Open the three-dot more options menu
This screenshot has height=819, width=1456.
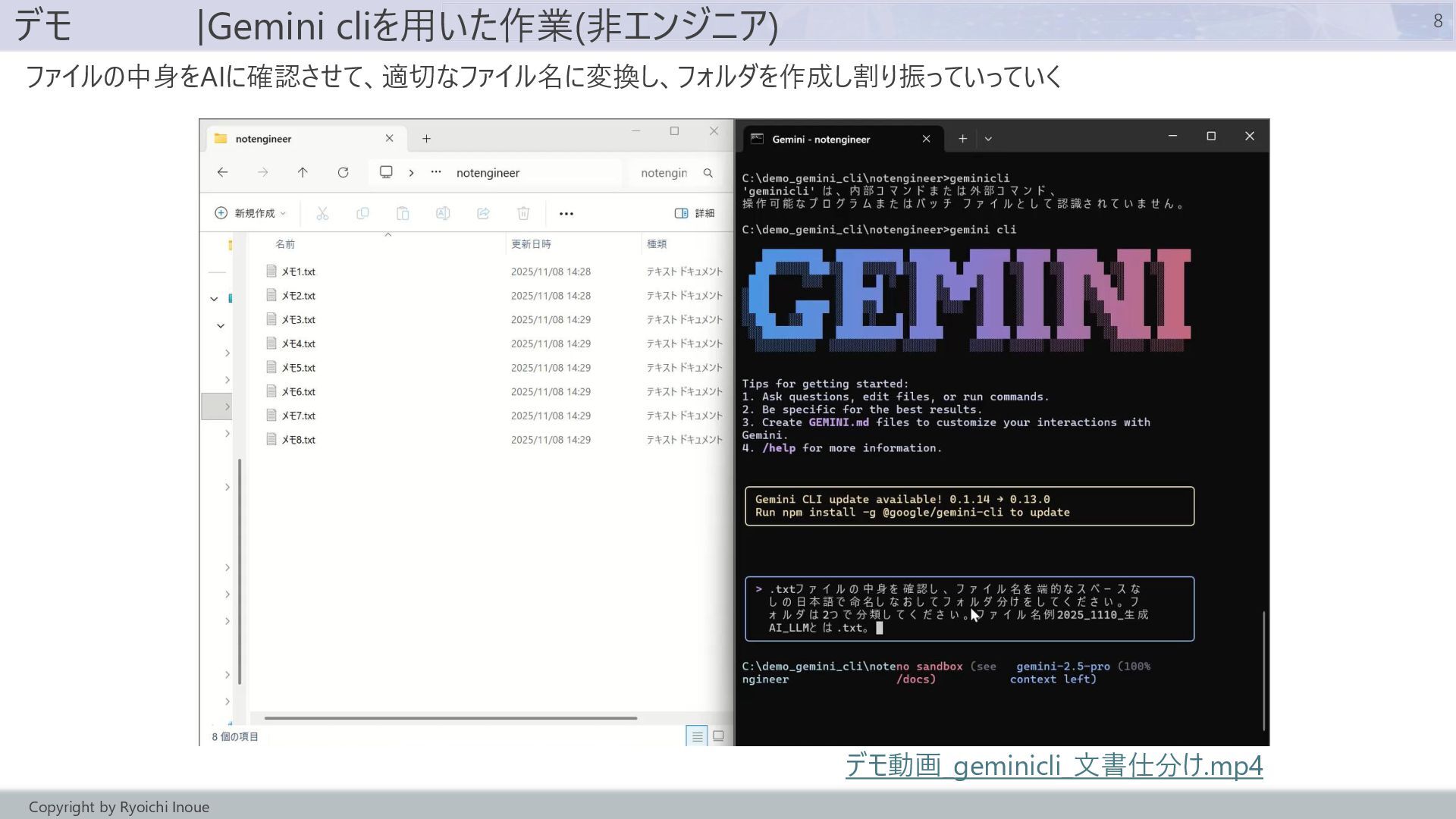point(566,214)
